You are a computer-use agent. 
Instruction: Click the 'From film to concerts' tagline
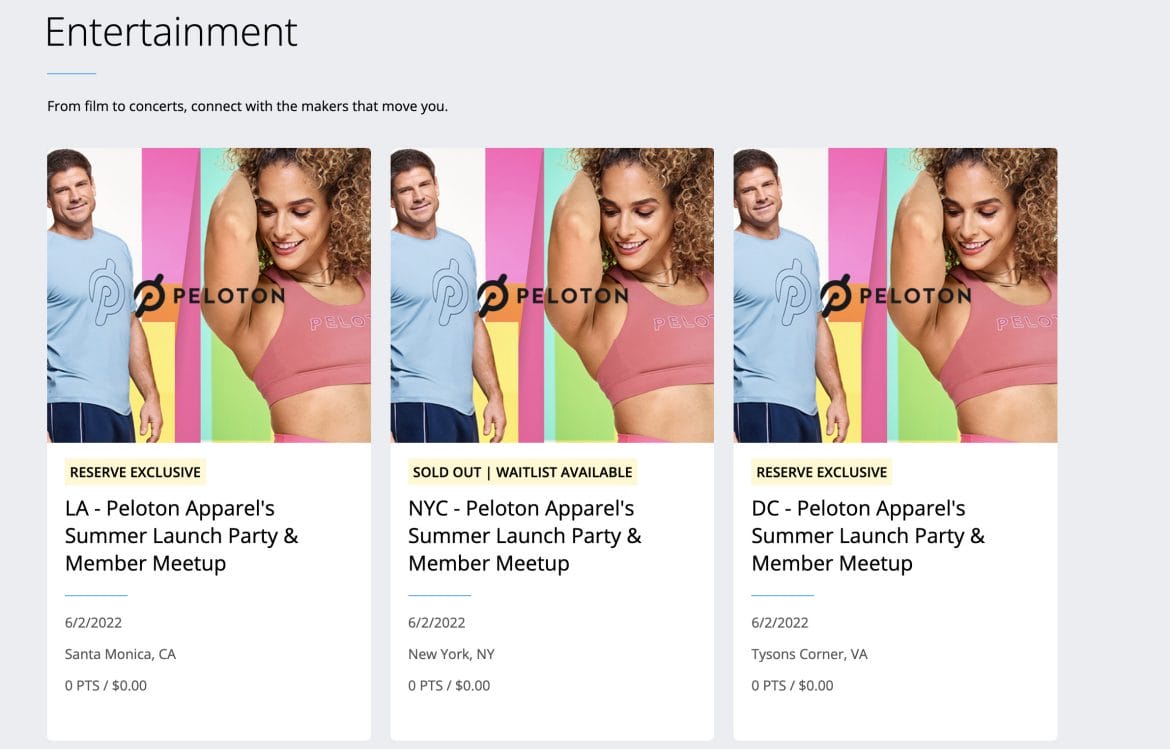pyautogui.click(x=248, y=106)
